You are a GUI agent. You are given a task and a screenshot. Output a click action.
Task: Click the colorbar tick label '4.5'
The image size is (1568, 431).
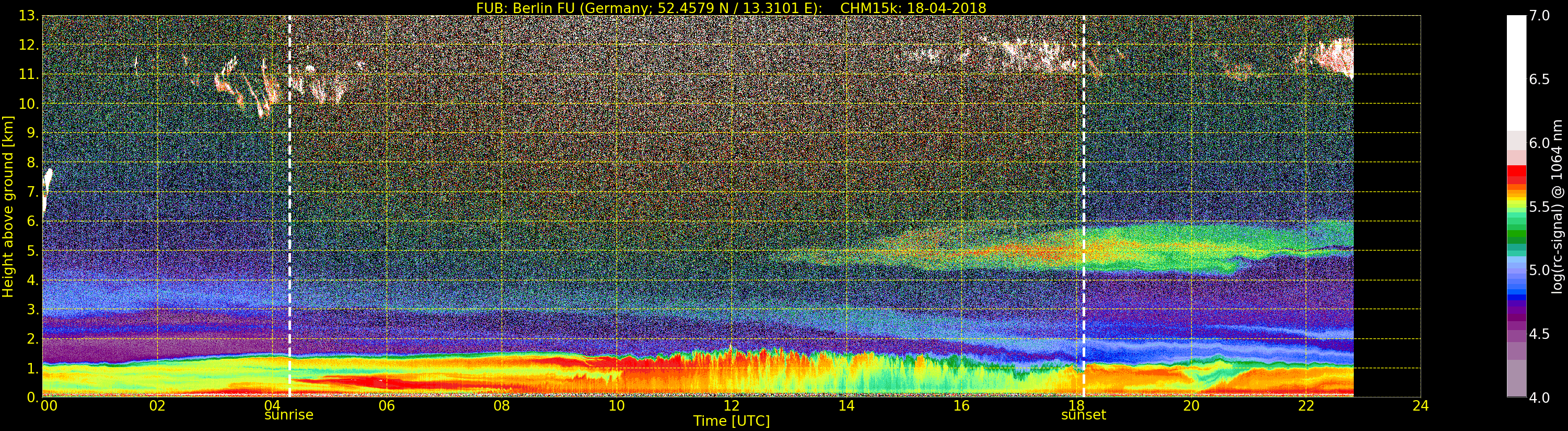click(x=1539, y=334)
